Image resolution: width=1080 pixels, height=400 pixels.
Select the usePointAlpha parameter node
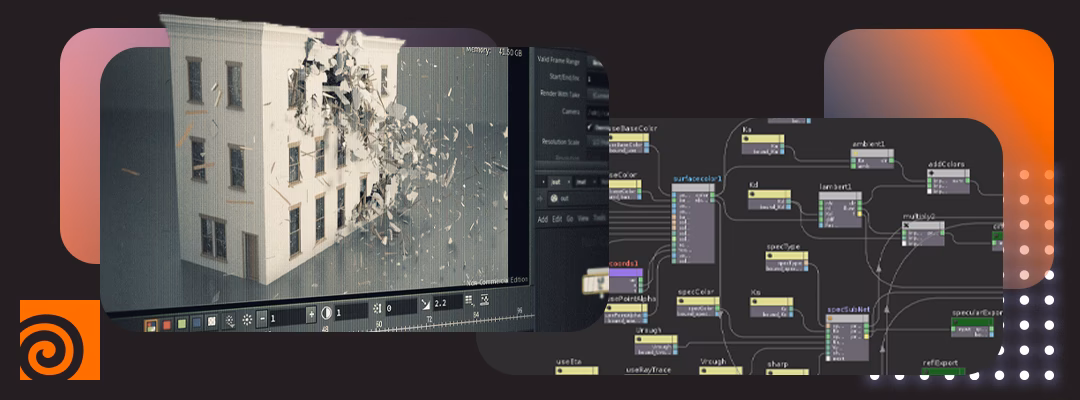(628, 313)
